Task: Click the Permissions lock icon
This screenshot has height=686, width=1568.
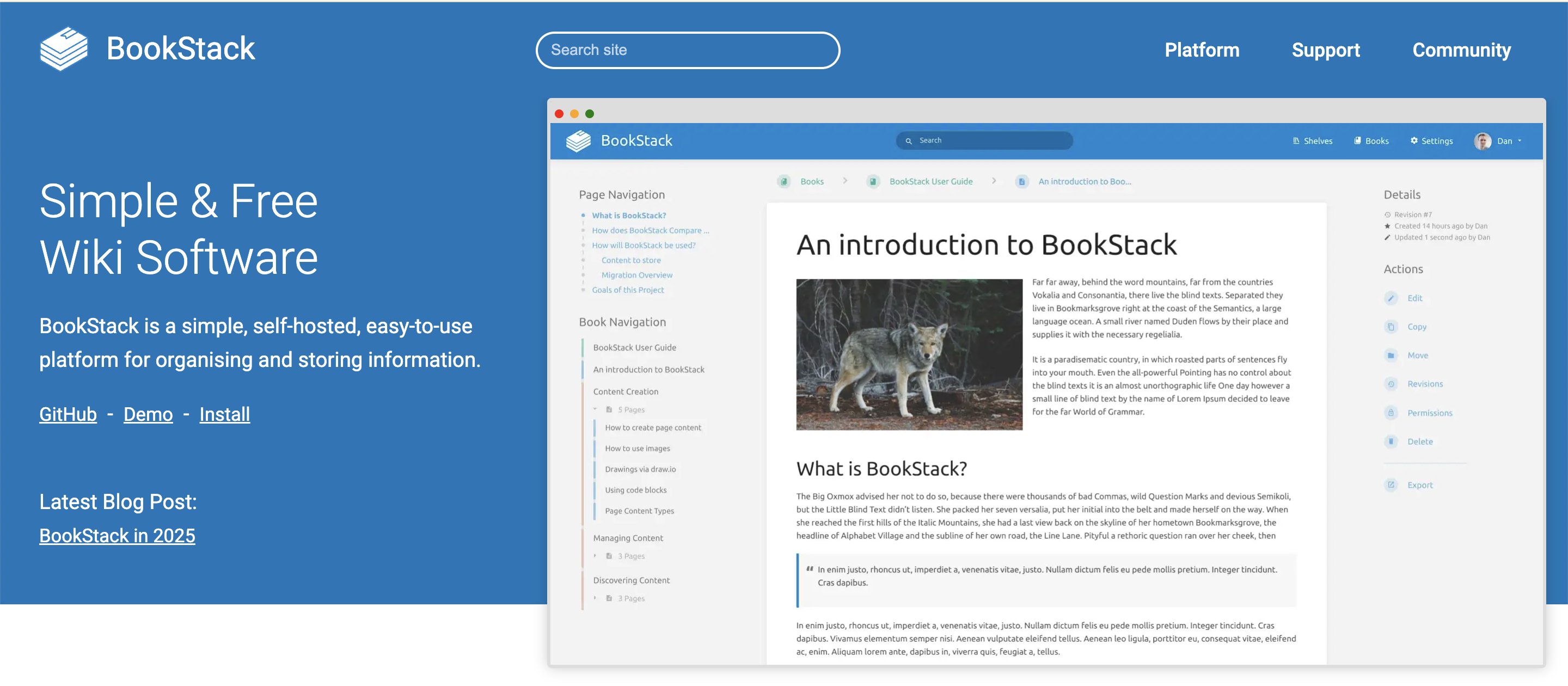Action: (1391, 413)
